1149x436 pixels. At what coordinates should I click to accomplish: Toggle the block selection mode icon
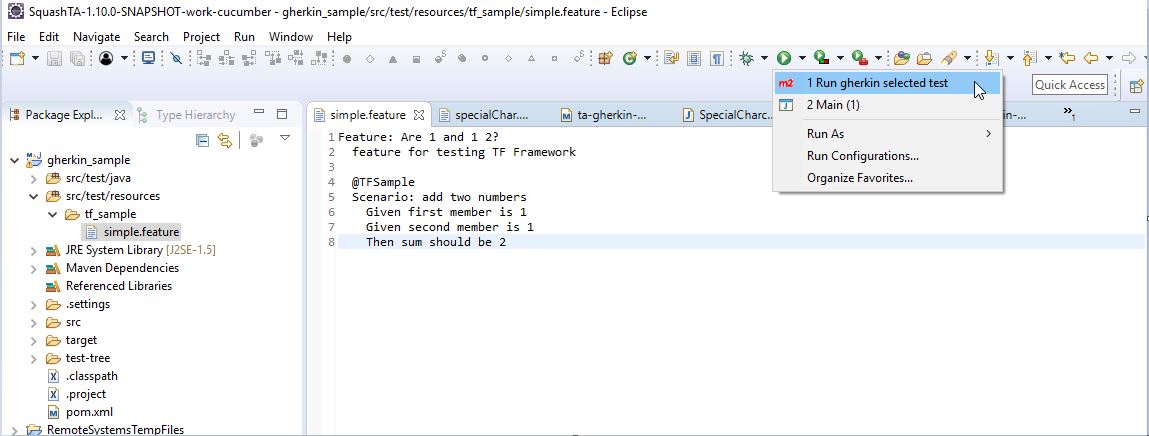[x=695, y=58]
